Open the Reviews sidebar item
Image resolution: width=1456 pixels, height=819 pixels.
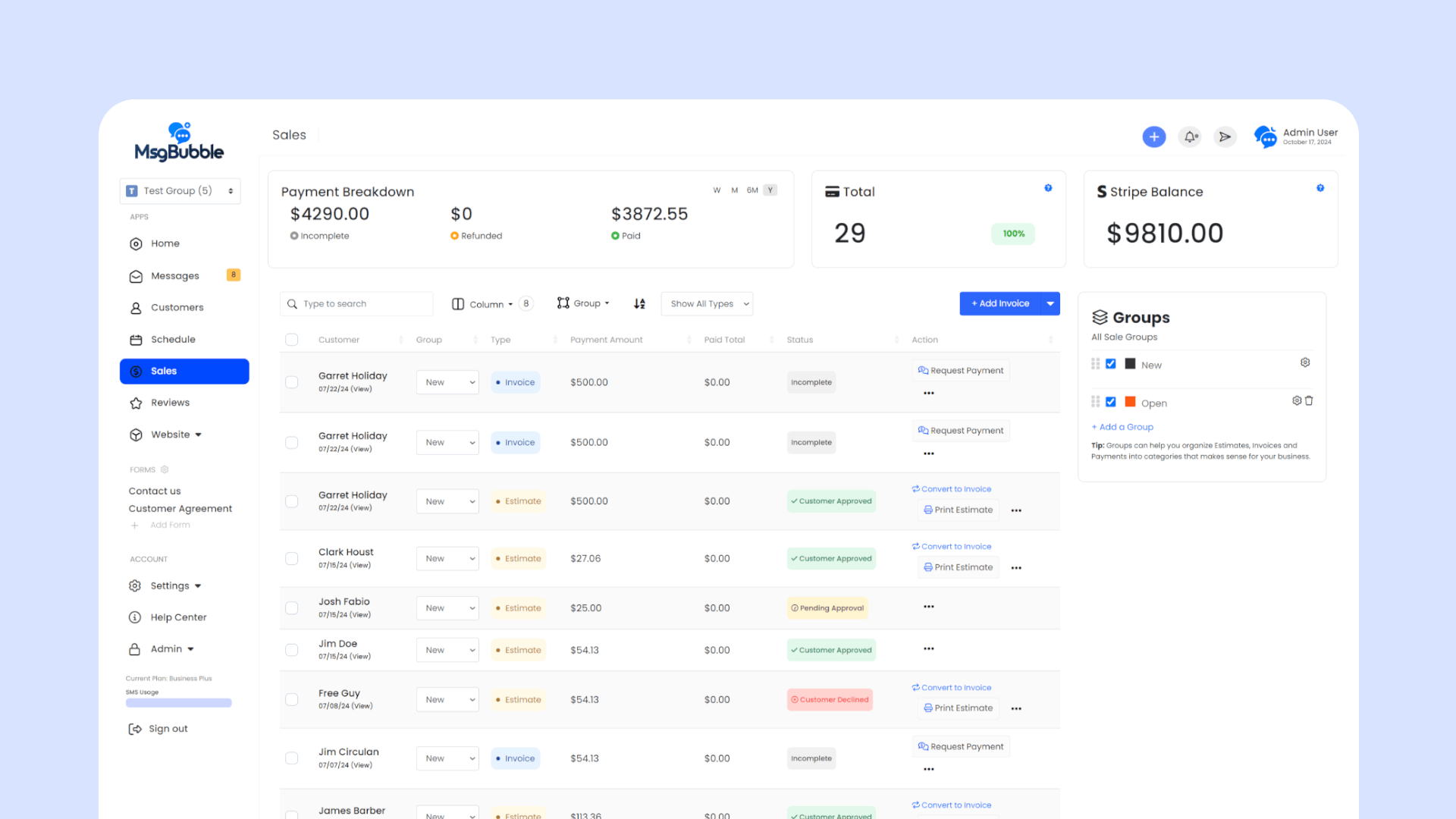click(x=170, y=403)
